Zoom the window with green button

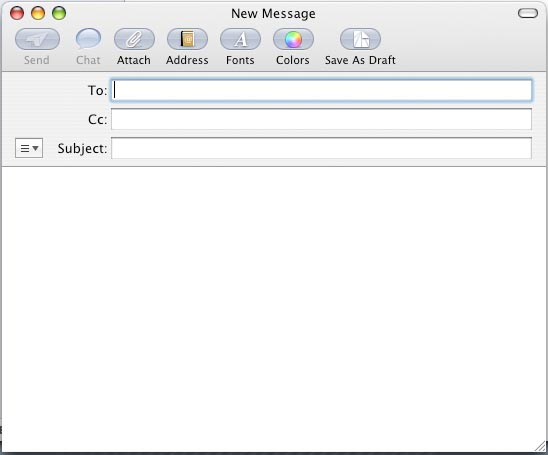click(59, 13)
